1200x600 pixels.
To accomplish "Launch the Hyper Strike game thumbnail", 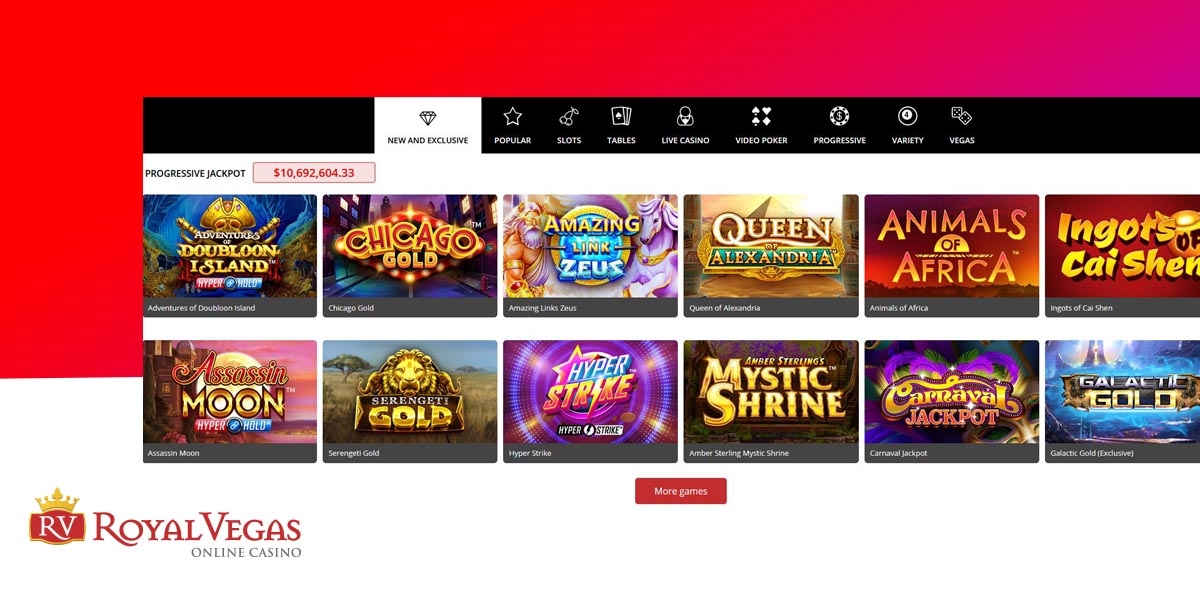I will pyautogui.click(x=590, y=392).
